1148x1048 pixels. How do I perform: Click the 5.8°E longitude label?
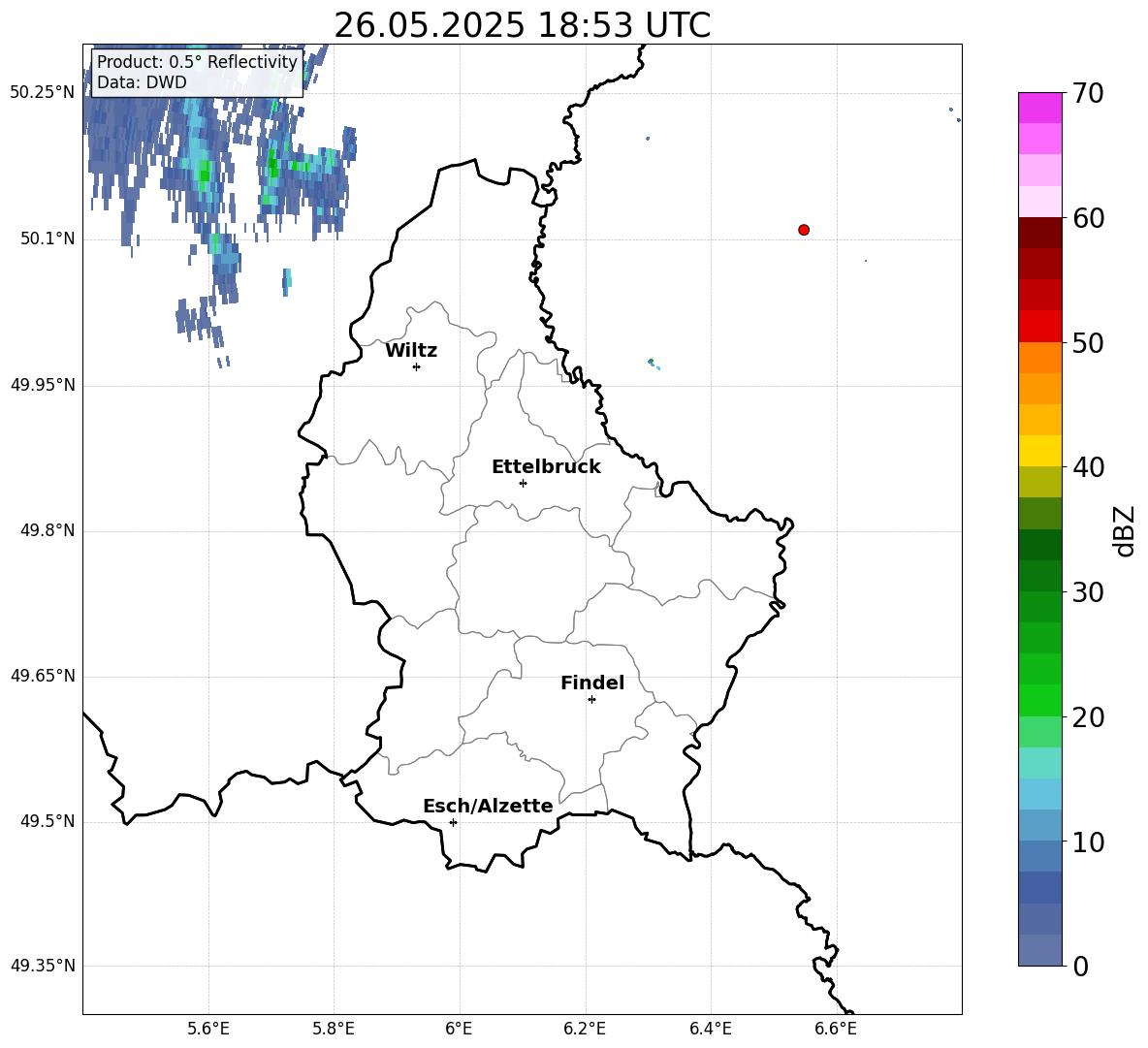[334, 1029]
